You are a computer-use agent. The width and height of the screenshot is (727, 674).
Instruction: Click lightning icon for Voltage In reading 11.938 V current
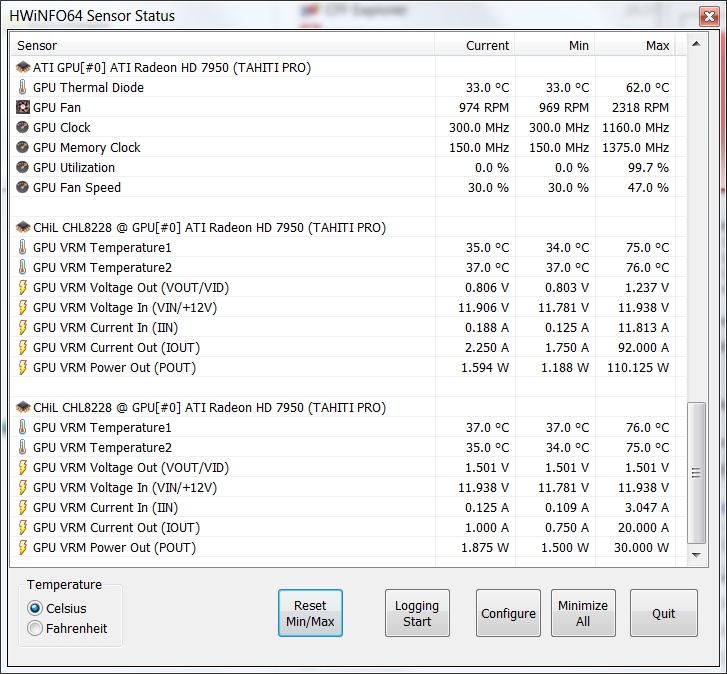pos(22,487)
